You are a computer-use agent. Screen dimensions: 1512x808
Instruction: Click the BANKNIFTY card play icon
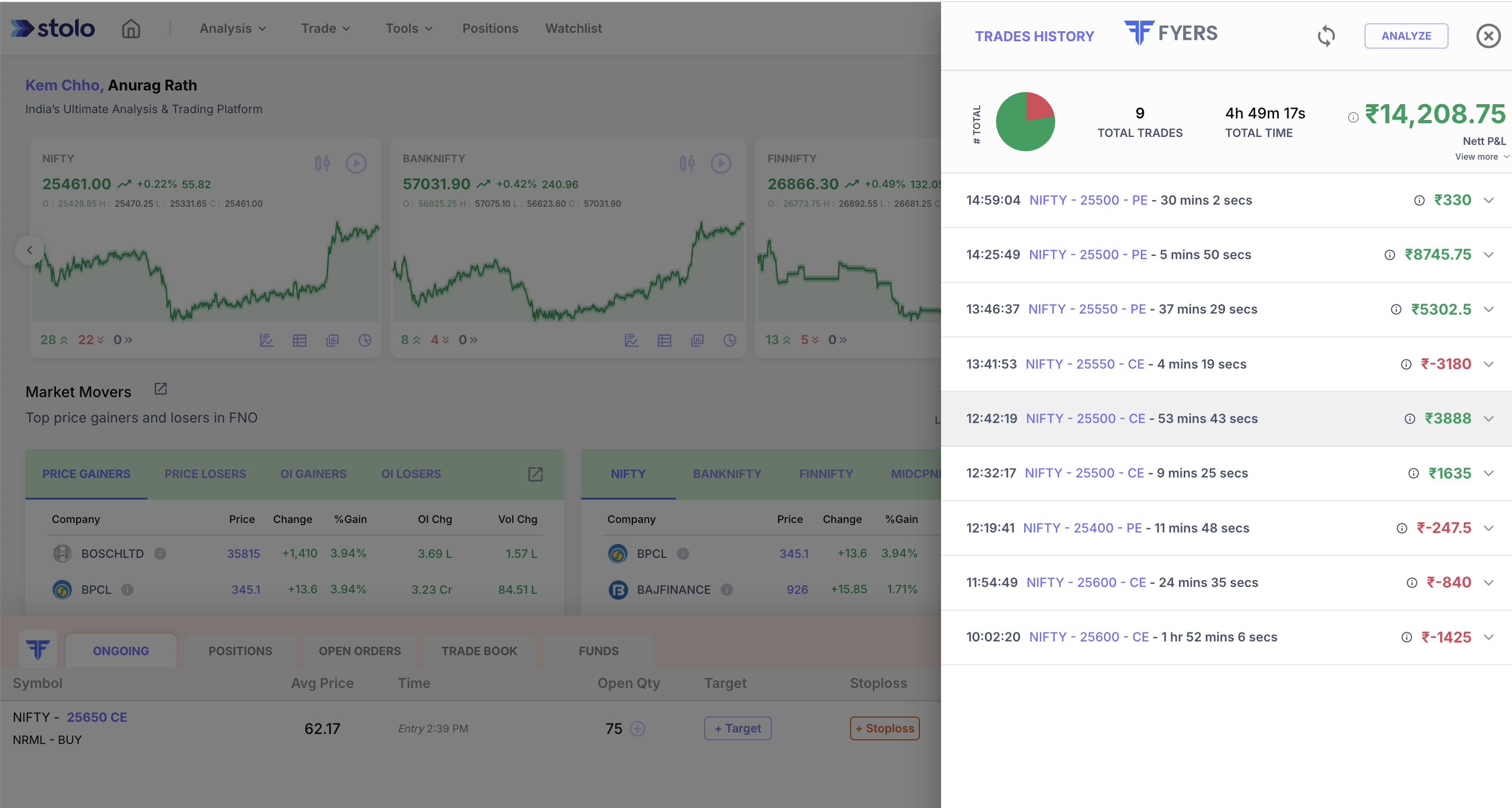tap(721, 163)
